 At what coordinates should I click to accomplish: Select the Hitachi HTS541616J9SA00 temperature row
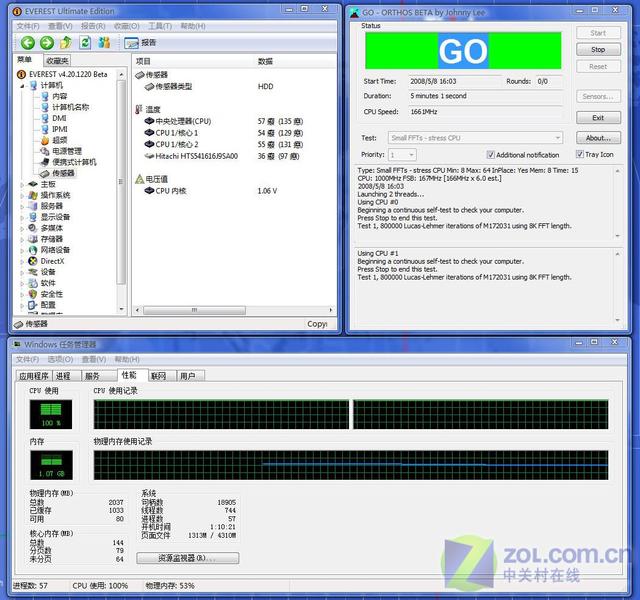tap(223, 156)
